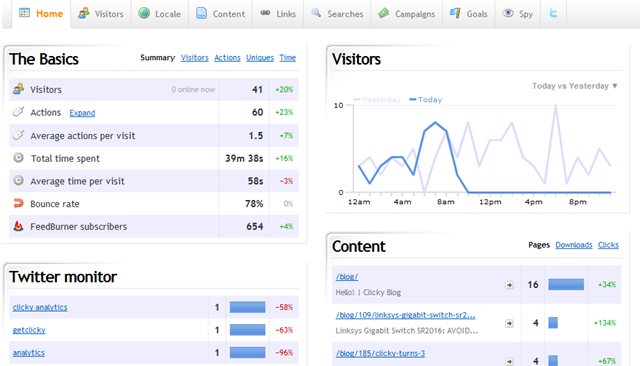640x366 pixels.
Task: Select Pages in Content panel
Action: 539,245
